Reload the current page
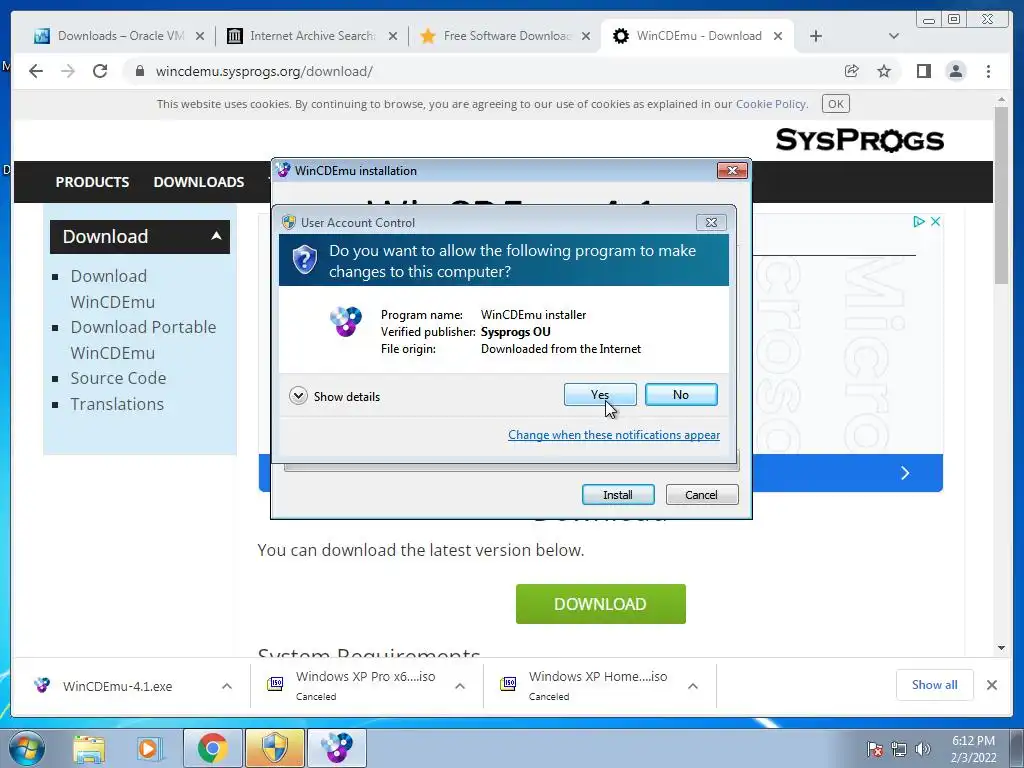The width and height of the screenshot is (1024, 768). [100, 71]
